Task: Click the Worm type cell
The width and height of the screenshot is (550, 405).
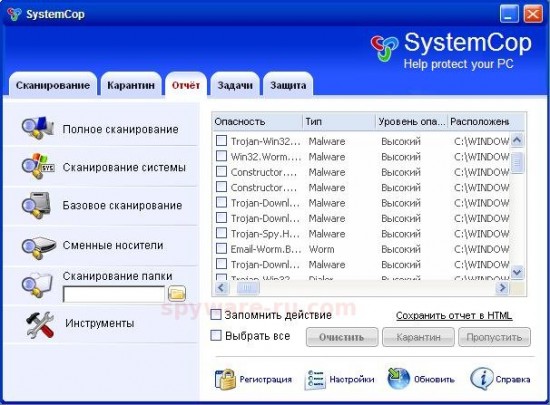Action: coord(321,249)
